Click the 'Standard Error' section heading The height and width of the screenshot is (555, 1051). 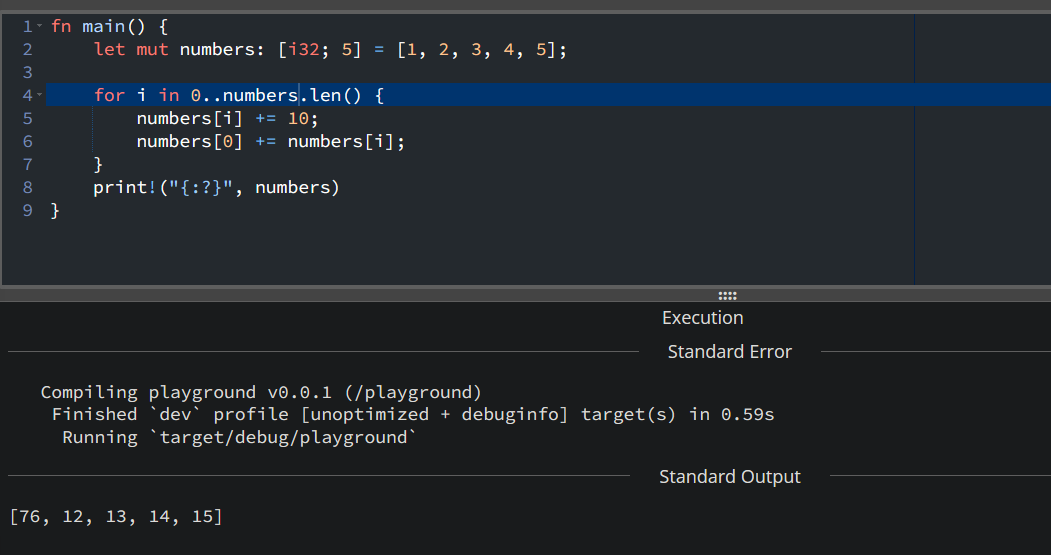[x=729, y=352]
